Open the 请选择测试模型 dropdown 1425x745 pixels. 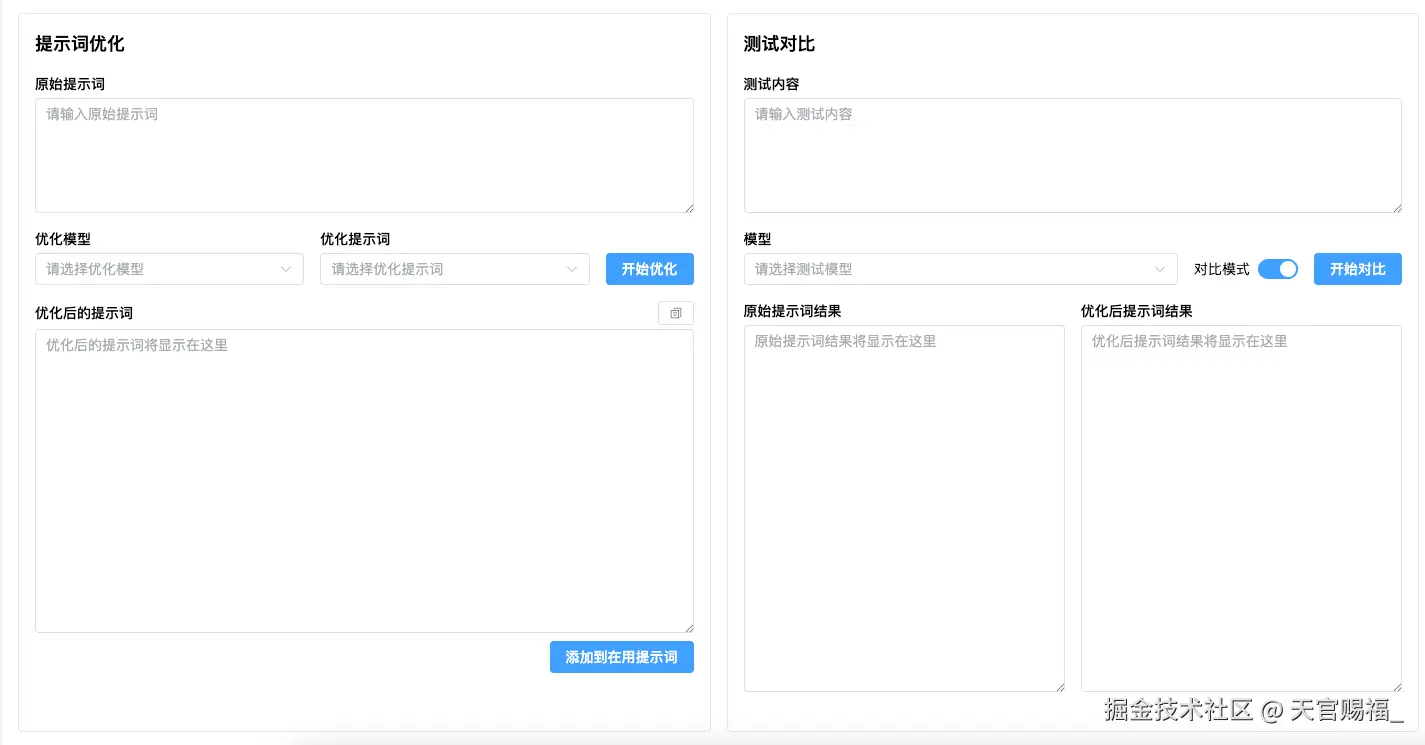(961, 269)
